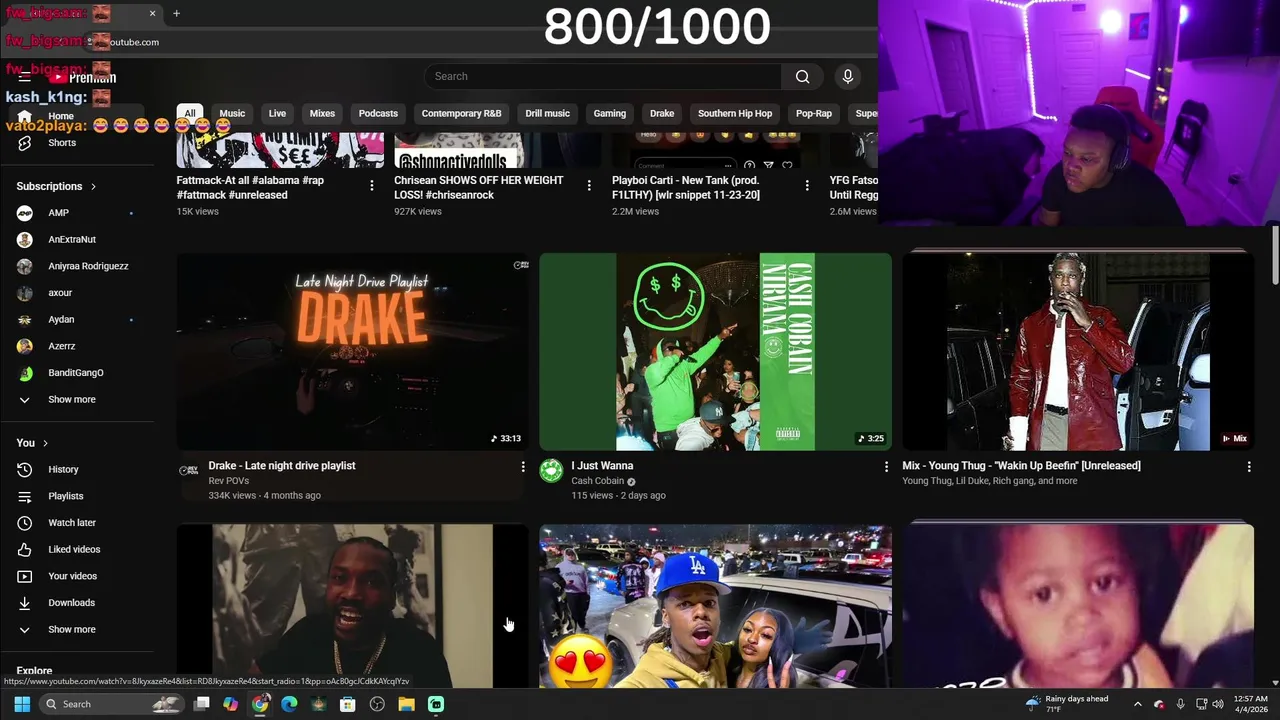Select the Contemporary R&B filter chip
Screen dimensions: 1280x720
[x=461, y=114]
